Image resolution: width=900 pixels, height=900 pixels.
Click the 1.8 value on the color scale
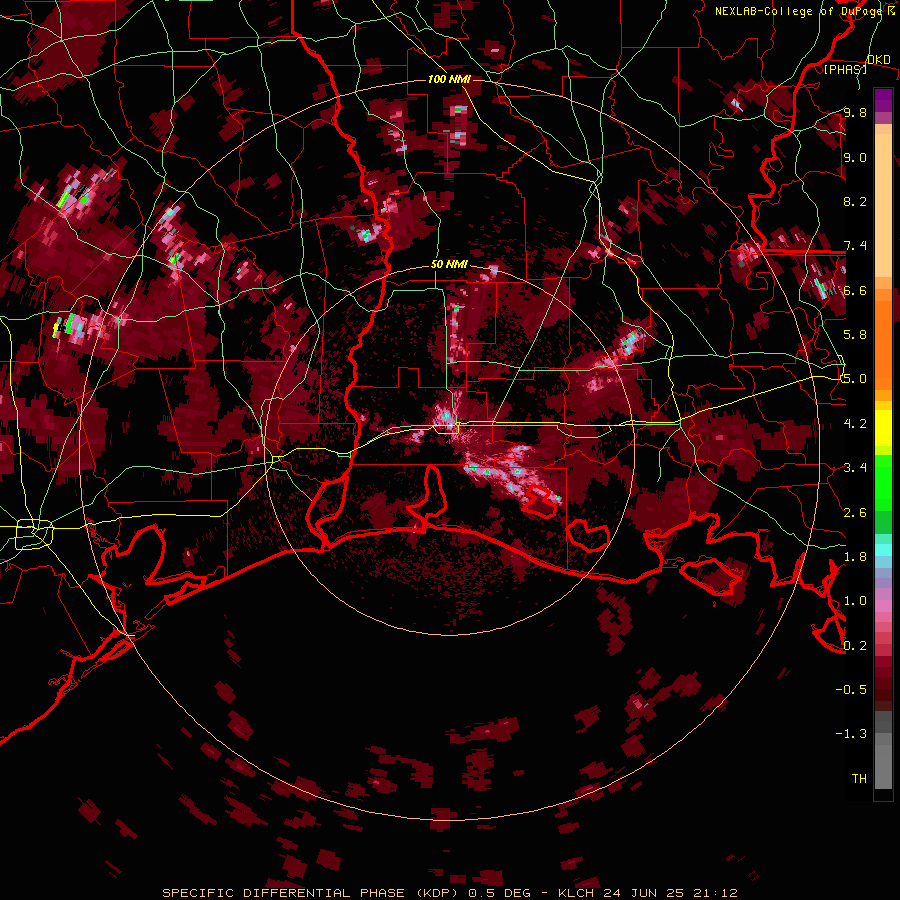(x=855, y=557)
